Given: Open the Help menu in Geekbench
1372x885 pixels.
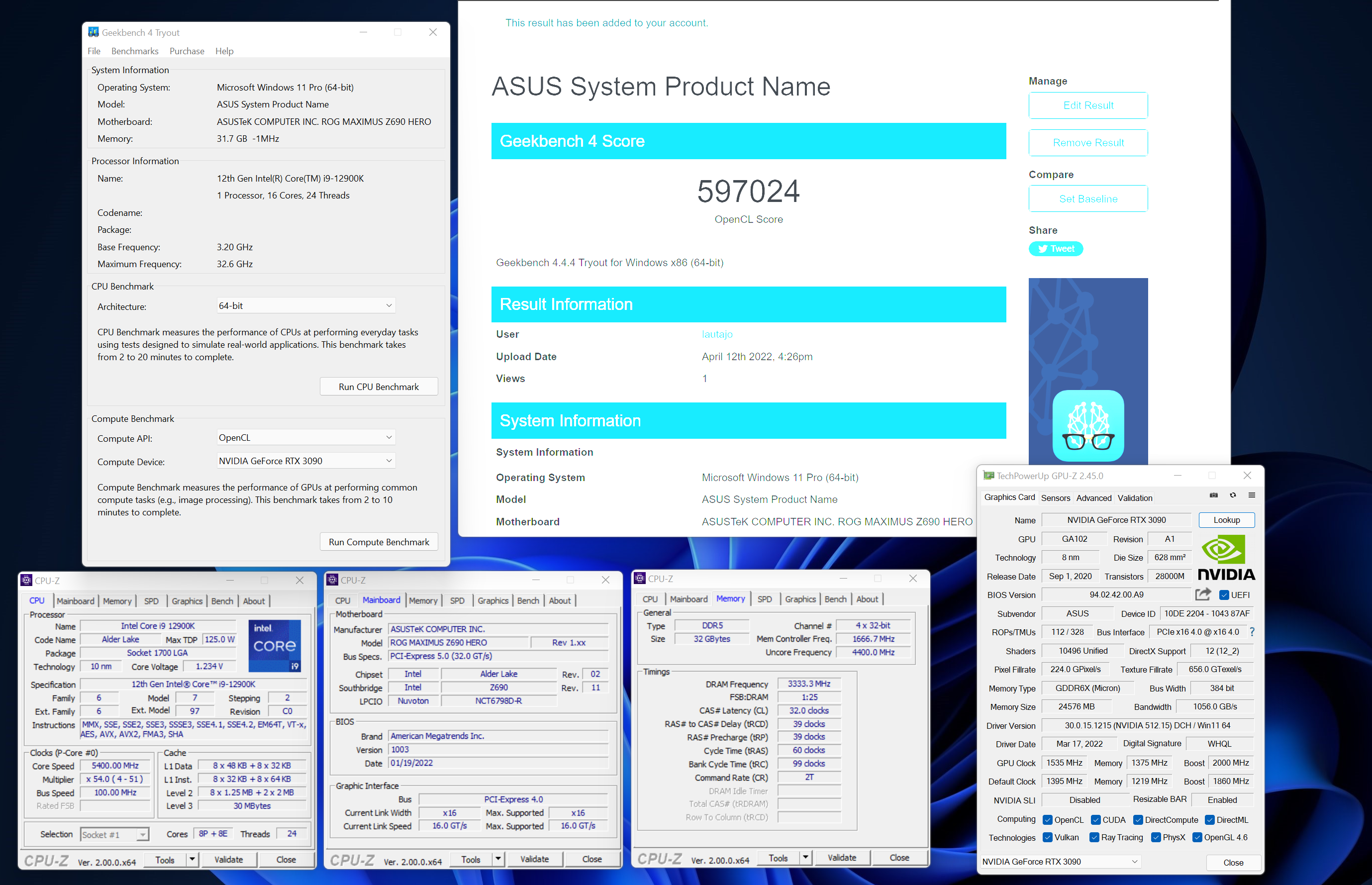Looking at the screenshot, I should 224,51.
